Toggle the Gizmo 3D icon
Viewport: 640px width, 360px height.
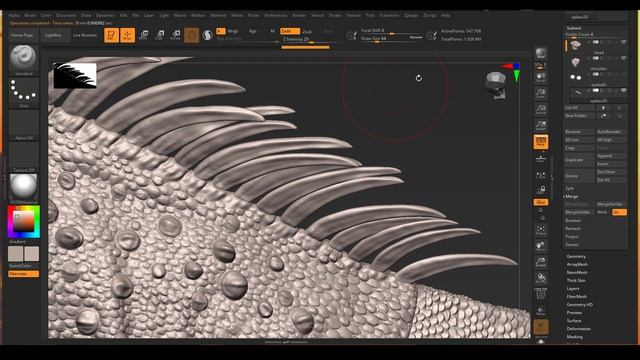coord(191,35)
